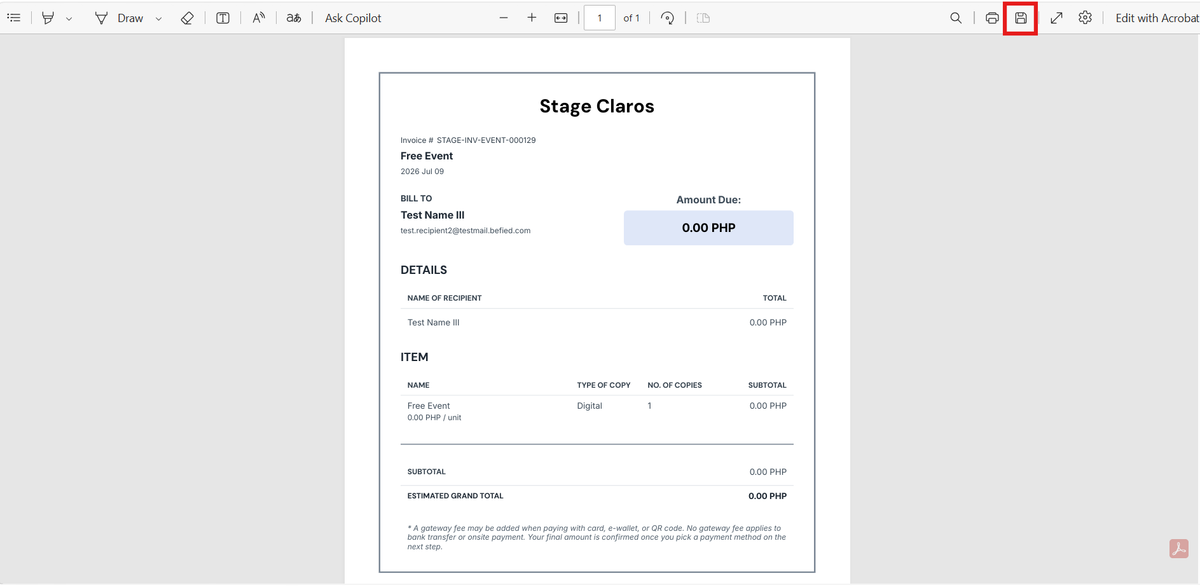Click the TYPE OF COPY column header
The image size is (1200, 586).
(x=604, y=385)
